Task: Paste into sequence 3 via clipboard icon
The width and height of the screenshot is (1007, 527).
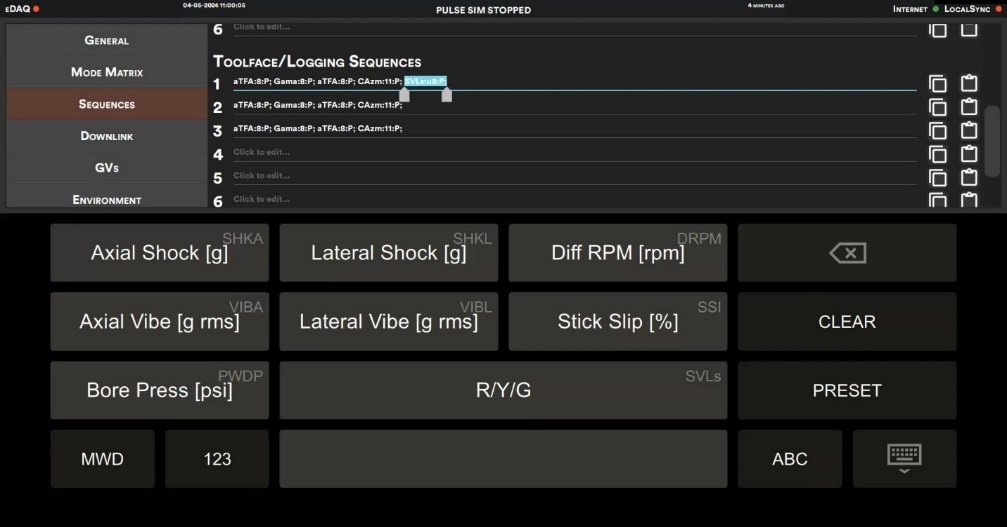Action: [x=968, y=130]
